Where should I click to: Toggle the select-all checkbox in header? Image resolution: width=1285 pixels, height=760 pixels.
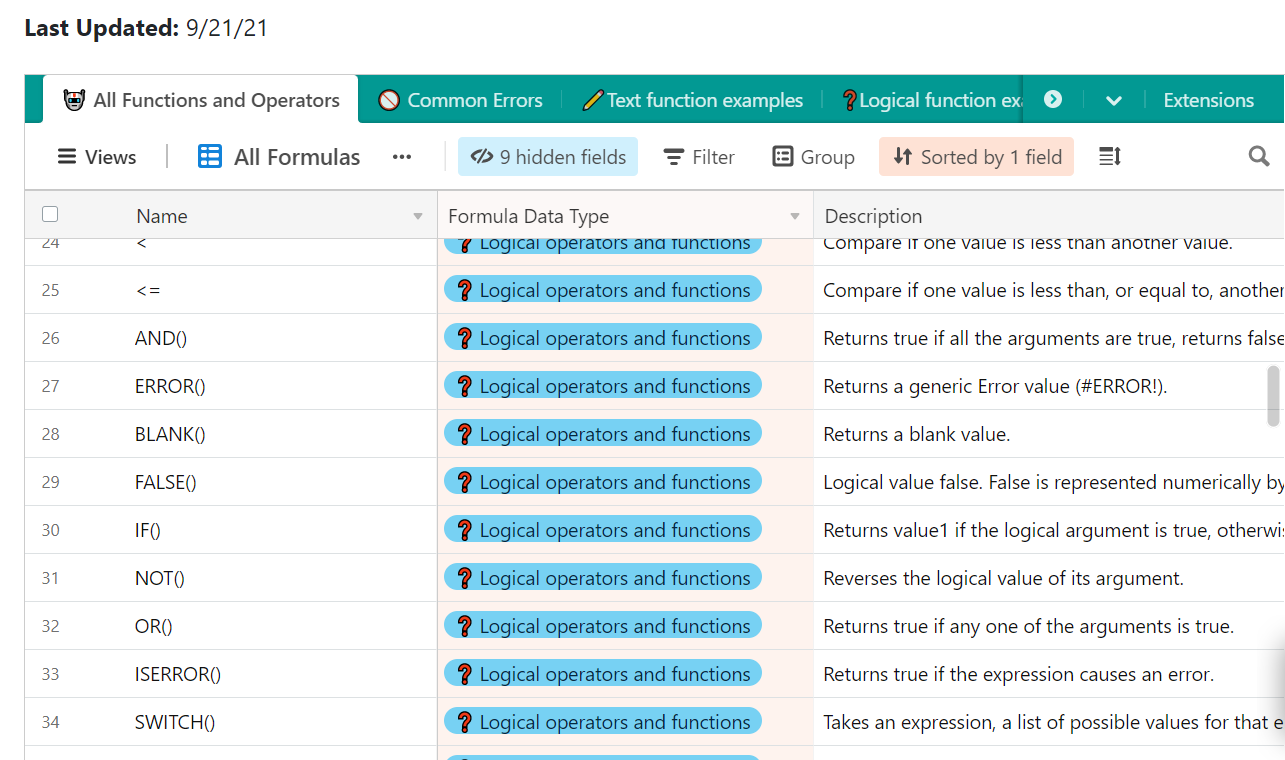pos(50,214)
